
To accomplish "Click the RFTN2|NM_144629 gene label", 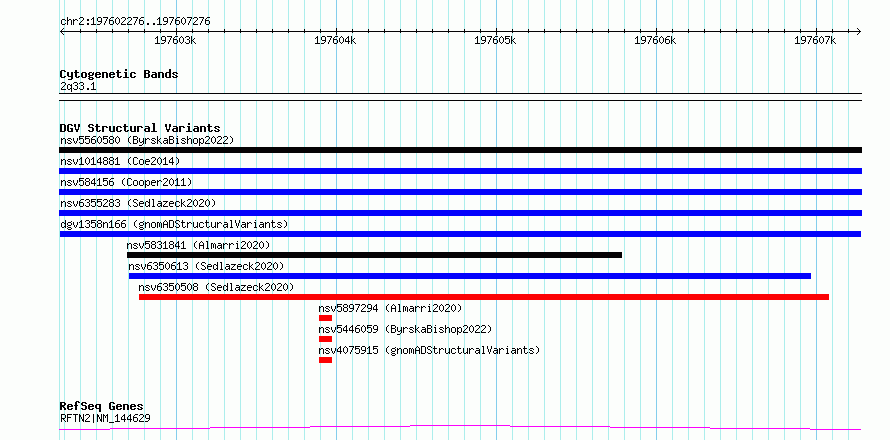I will tap(105, 419).
